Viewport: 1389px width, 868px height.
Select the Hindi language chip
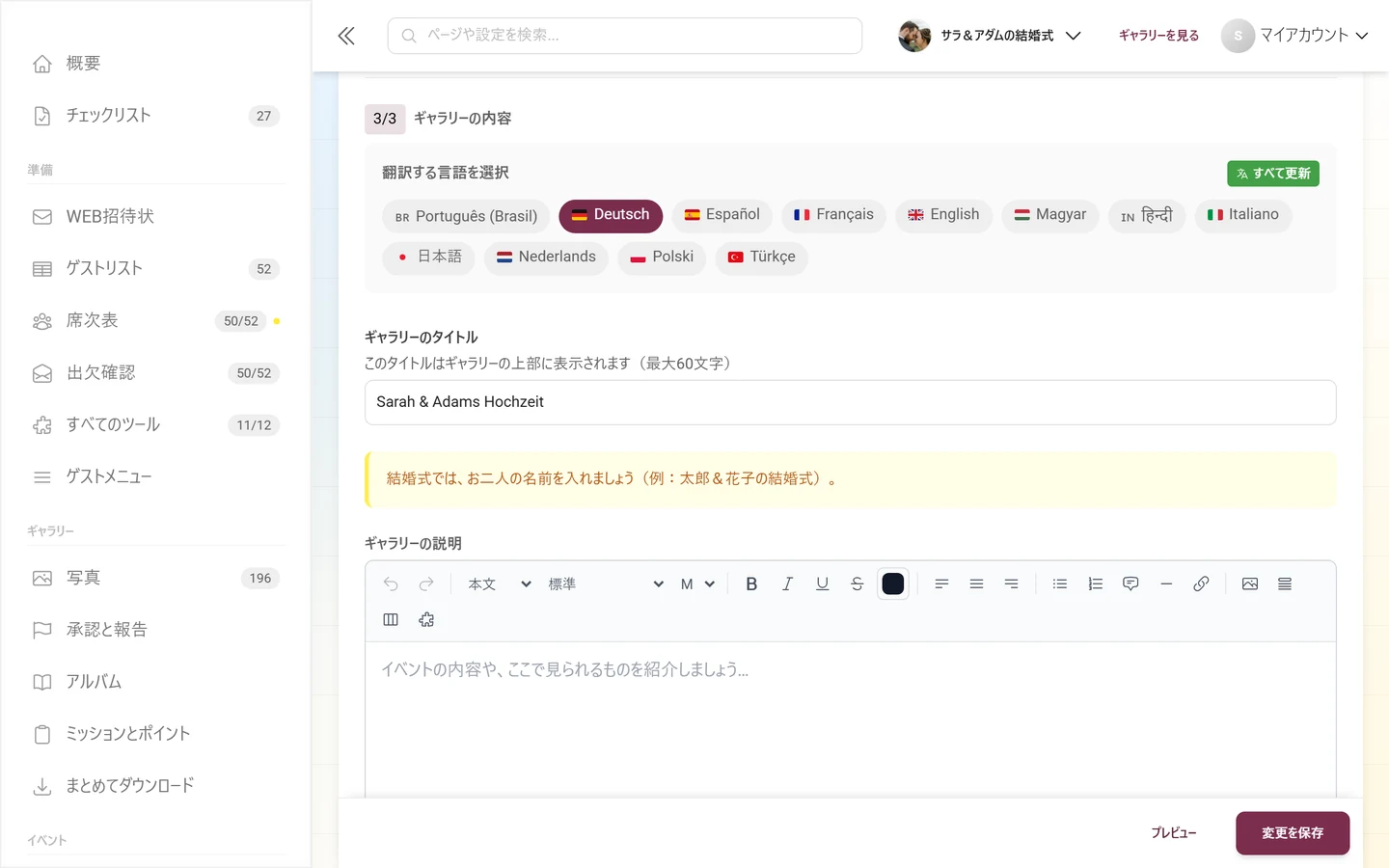pos(1147,215)
